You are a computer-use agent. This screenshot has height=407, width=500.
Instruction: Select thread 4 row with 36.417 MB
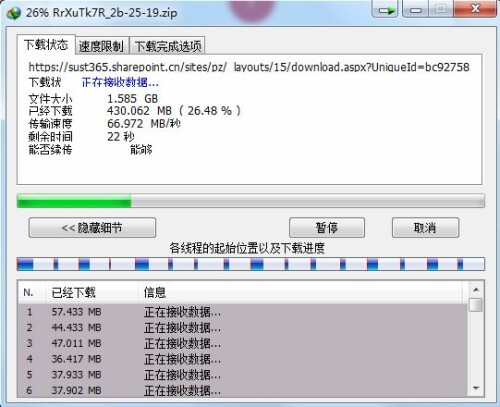tap(243, 359)
